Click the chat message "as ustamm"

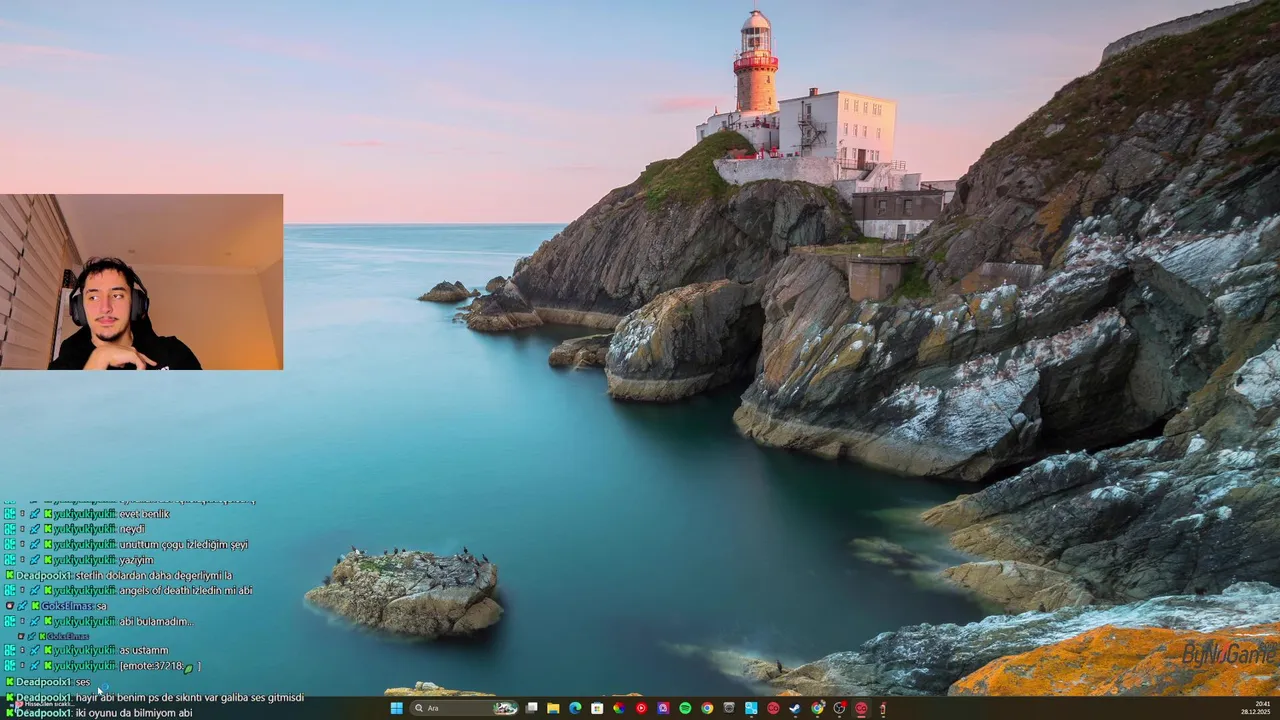tap(144, 650)
